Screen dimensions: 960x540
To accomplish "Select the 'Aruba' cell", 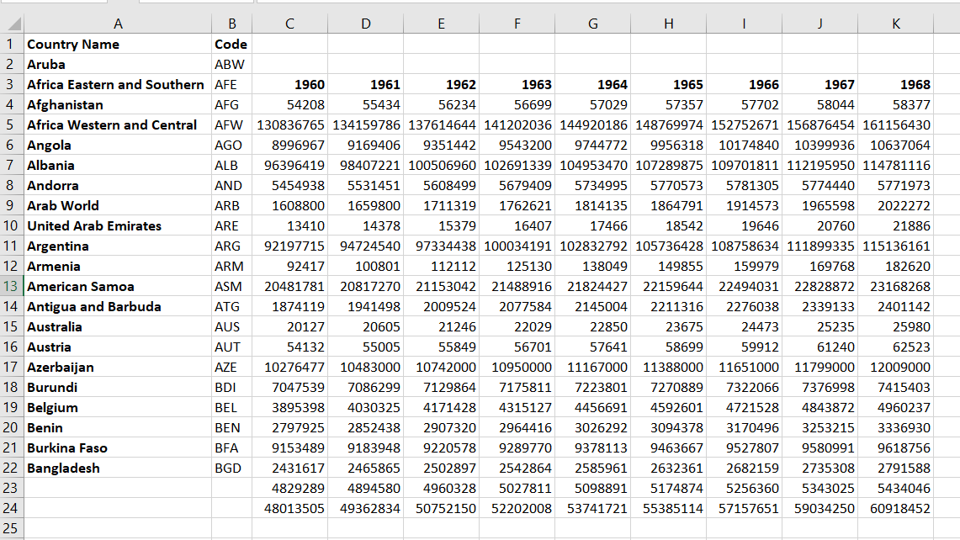I will [x=118, y=64].
